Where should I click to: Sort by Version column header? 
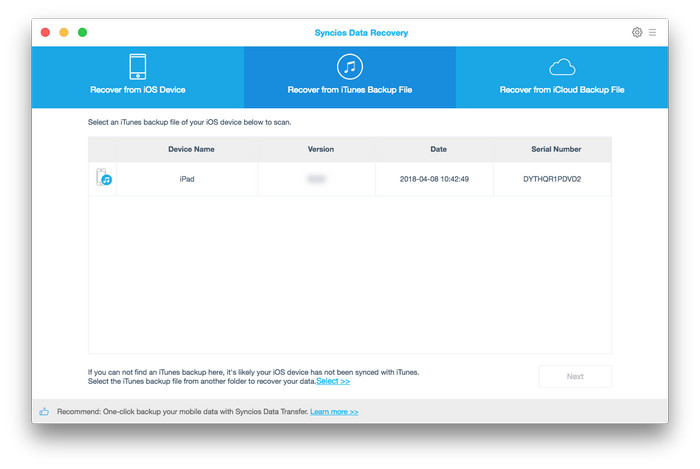[321, 149]
